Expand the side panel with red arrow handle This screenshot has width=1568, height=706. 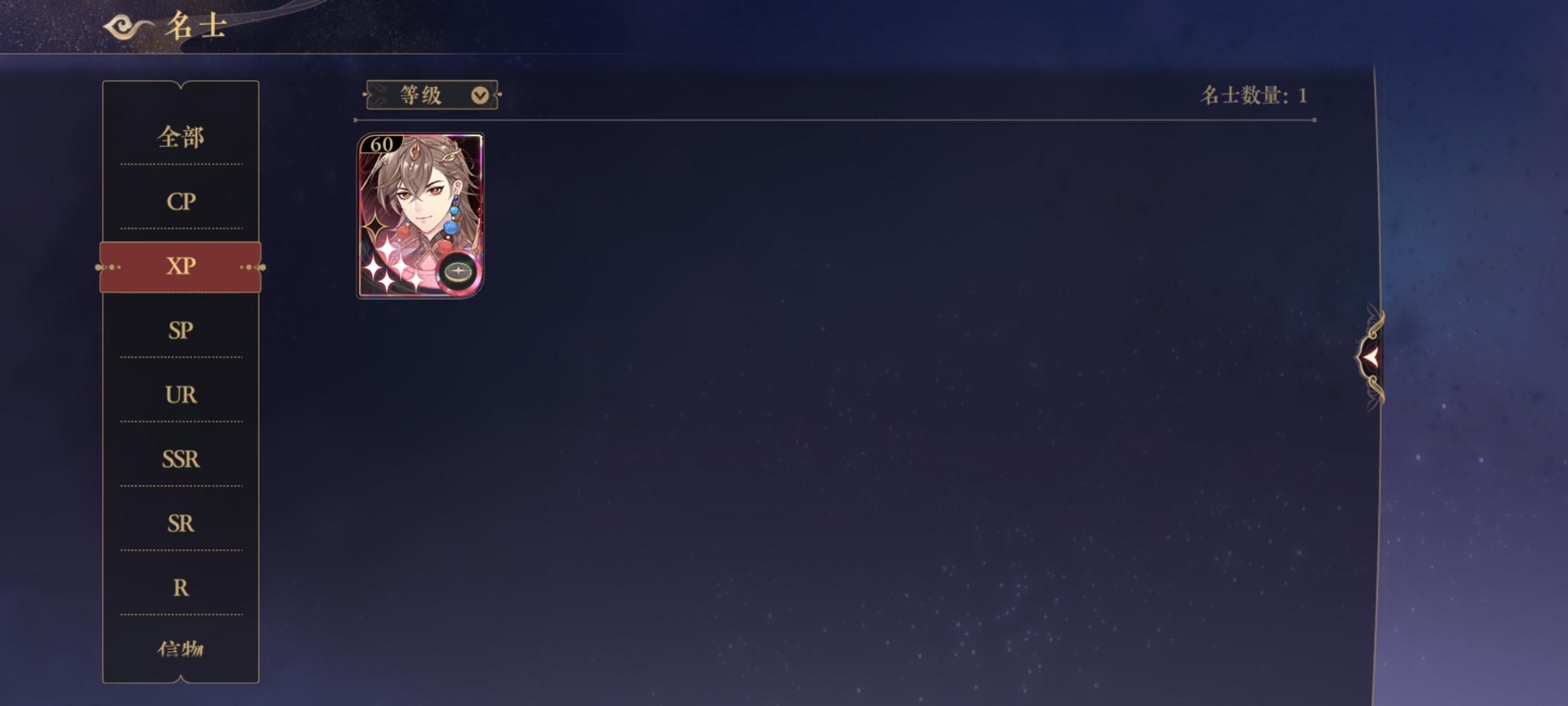tap(1371, 358)
